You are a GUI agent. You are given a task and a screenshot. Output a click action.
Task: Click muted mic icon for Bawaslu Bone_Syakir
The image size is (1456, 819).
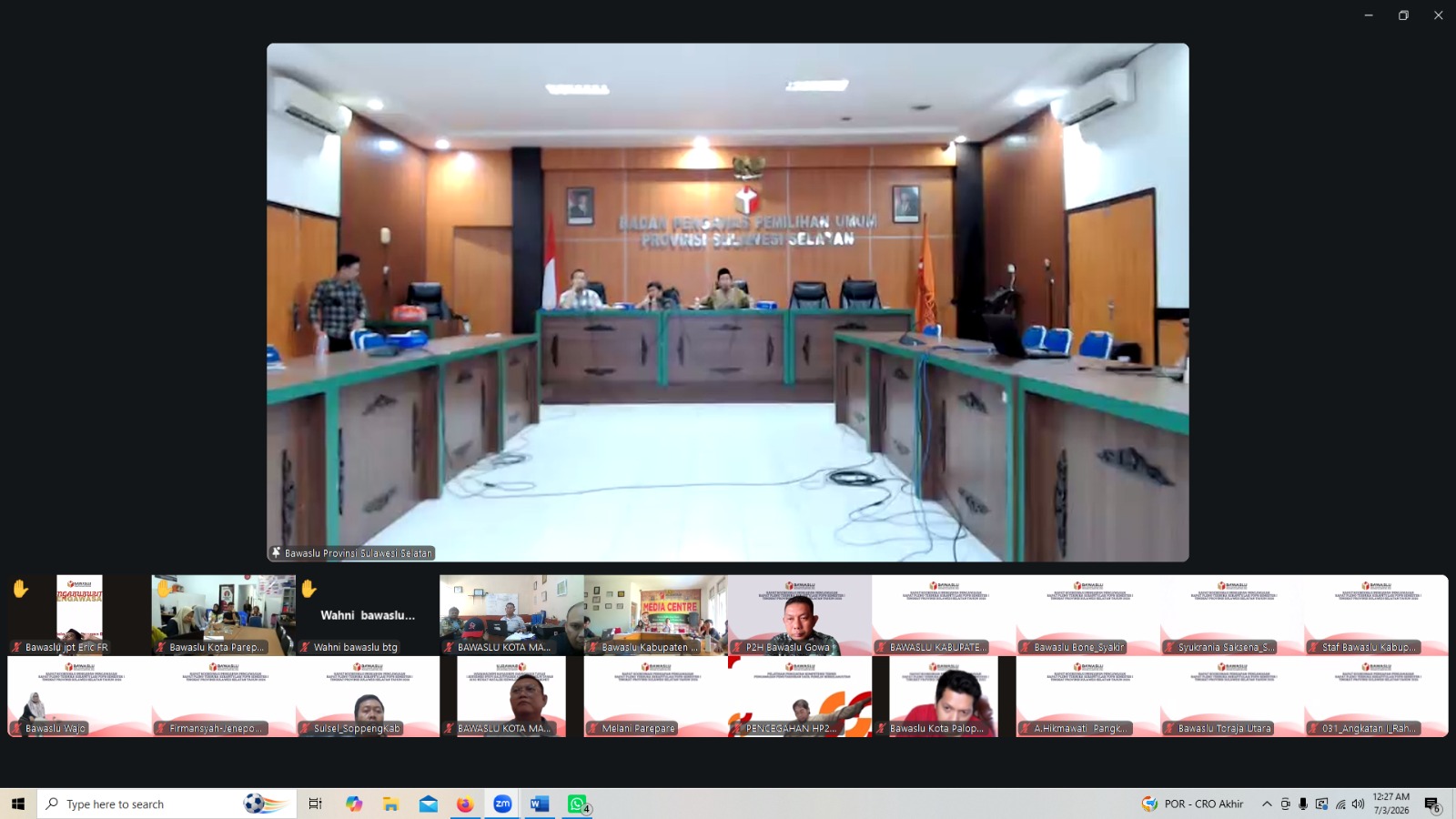point(1026,648)
